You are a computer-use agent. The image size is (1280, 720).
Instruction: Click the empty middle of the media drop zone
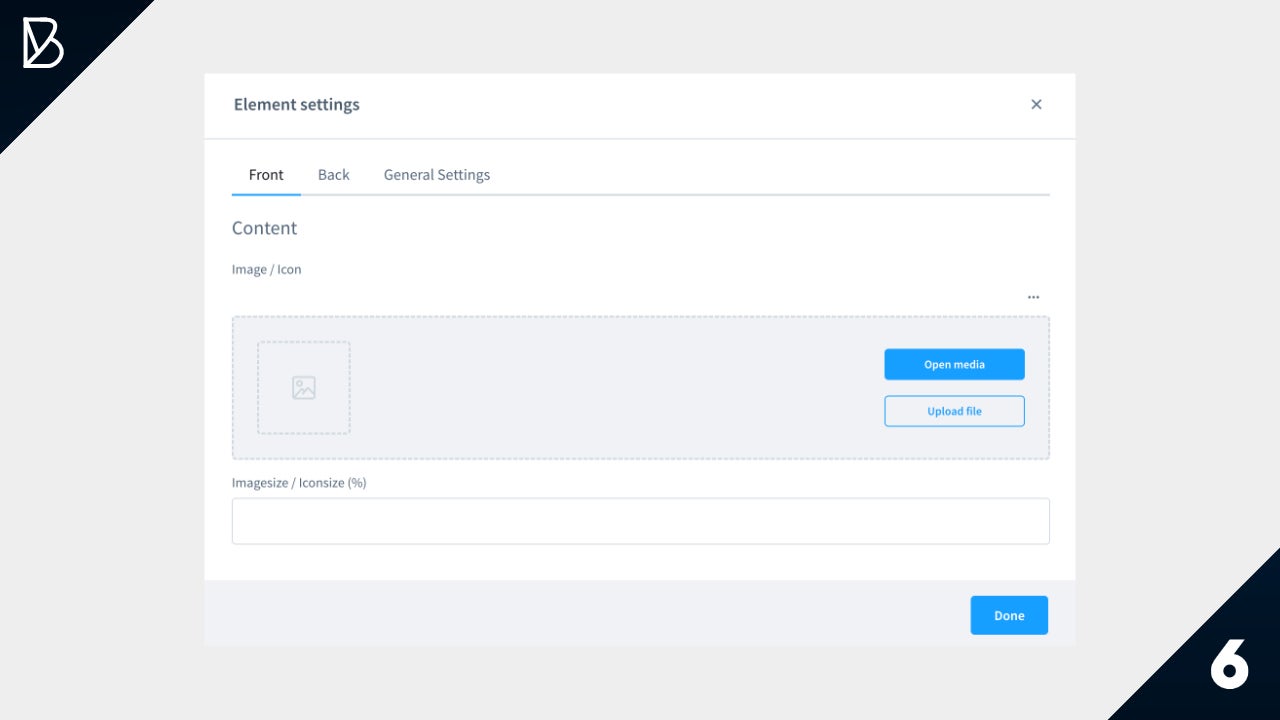615,388
